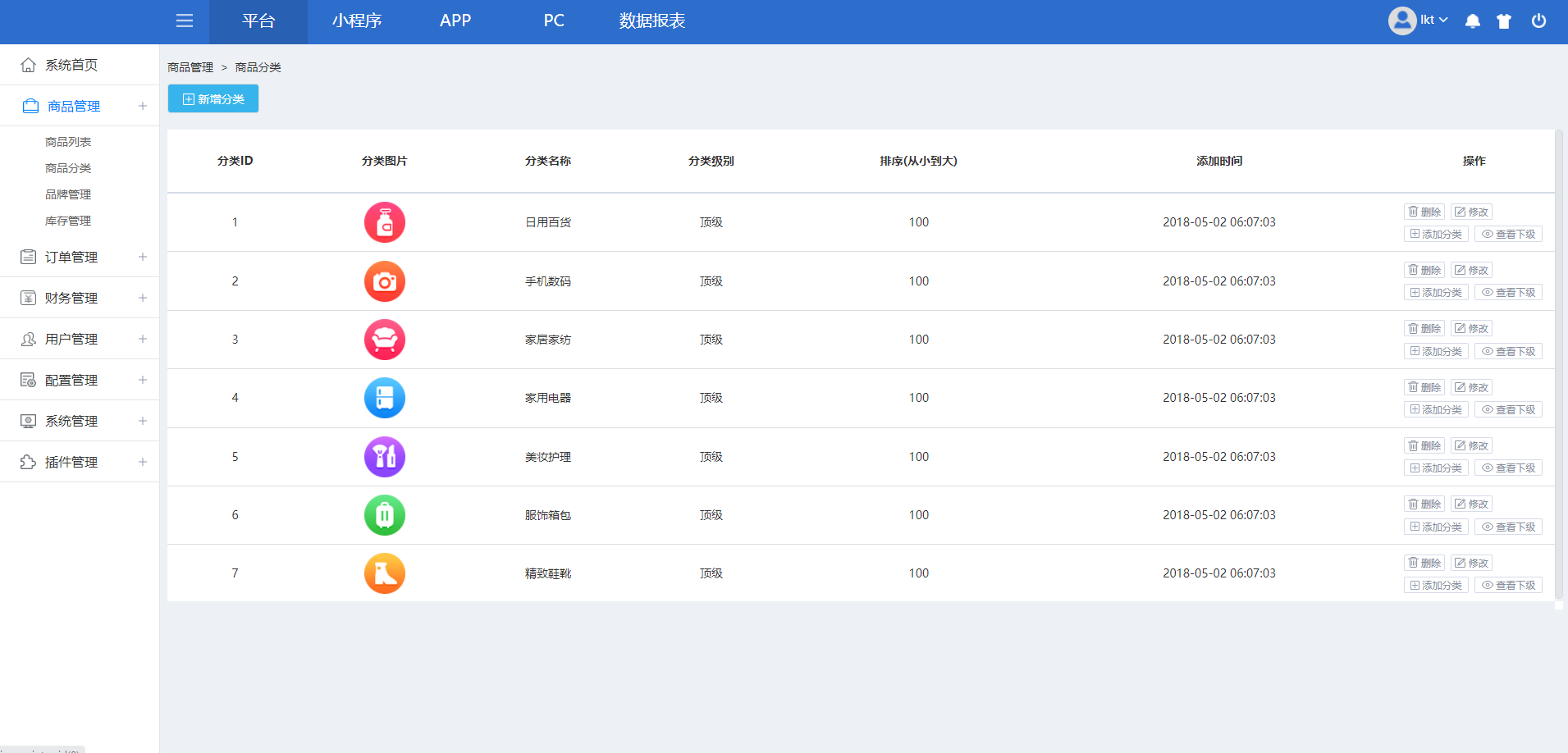Click the 手机数码 camera category image
Screen dimensions: 1568x753
click(x=384, y=281)
